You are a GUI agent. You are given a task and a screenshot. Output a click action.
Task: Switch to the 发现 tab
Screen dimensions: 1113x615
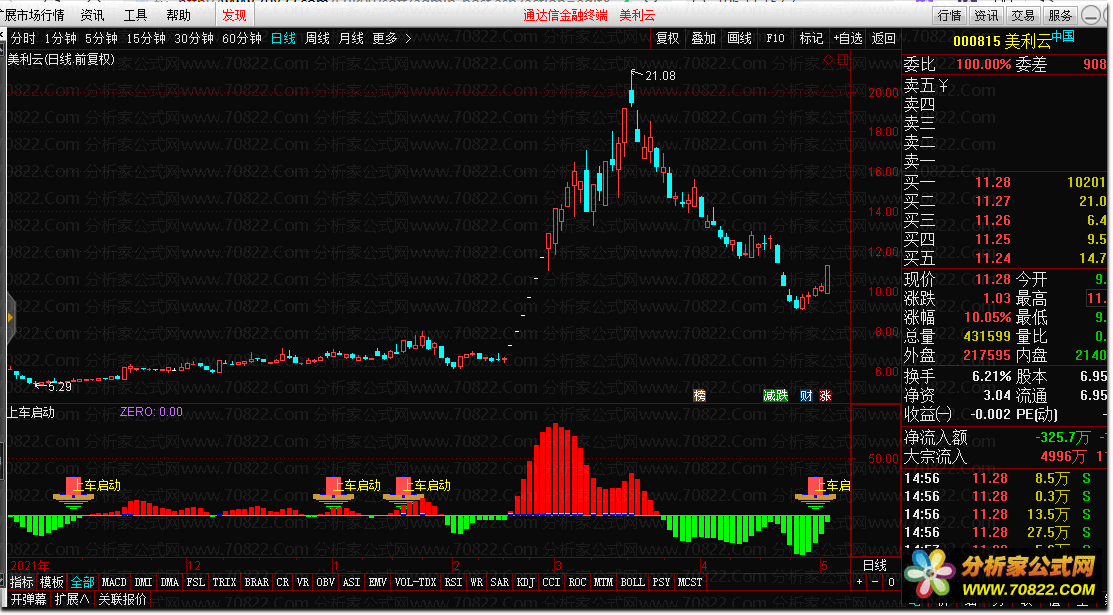234,15
